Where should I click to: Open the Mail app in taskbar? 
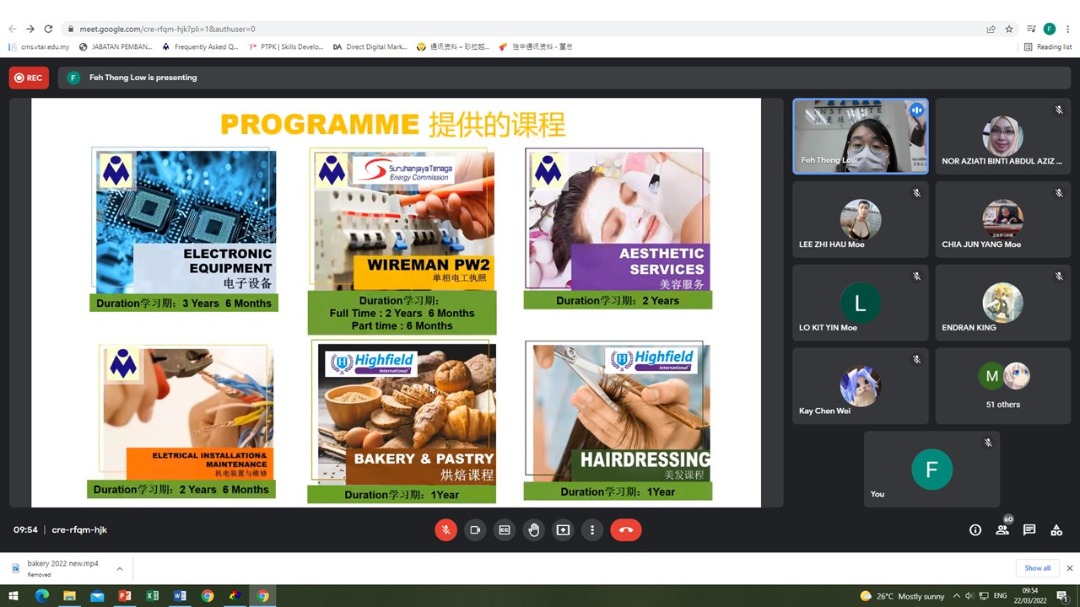click(96, 596)
